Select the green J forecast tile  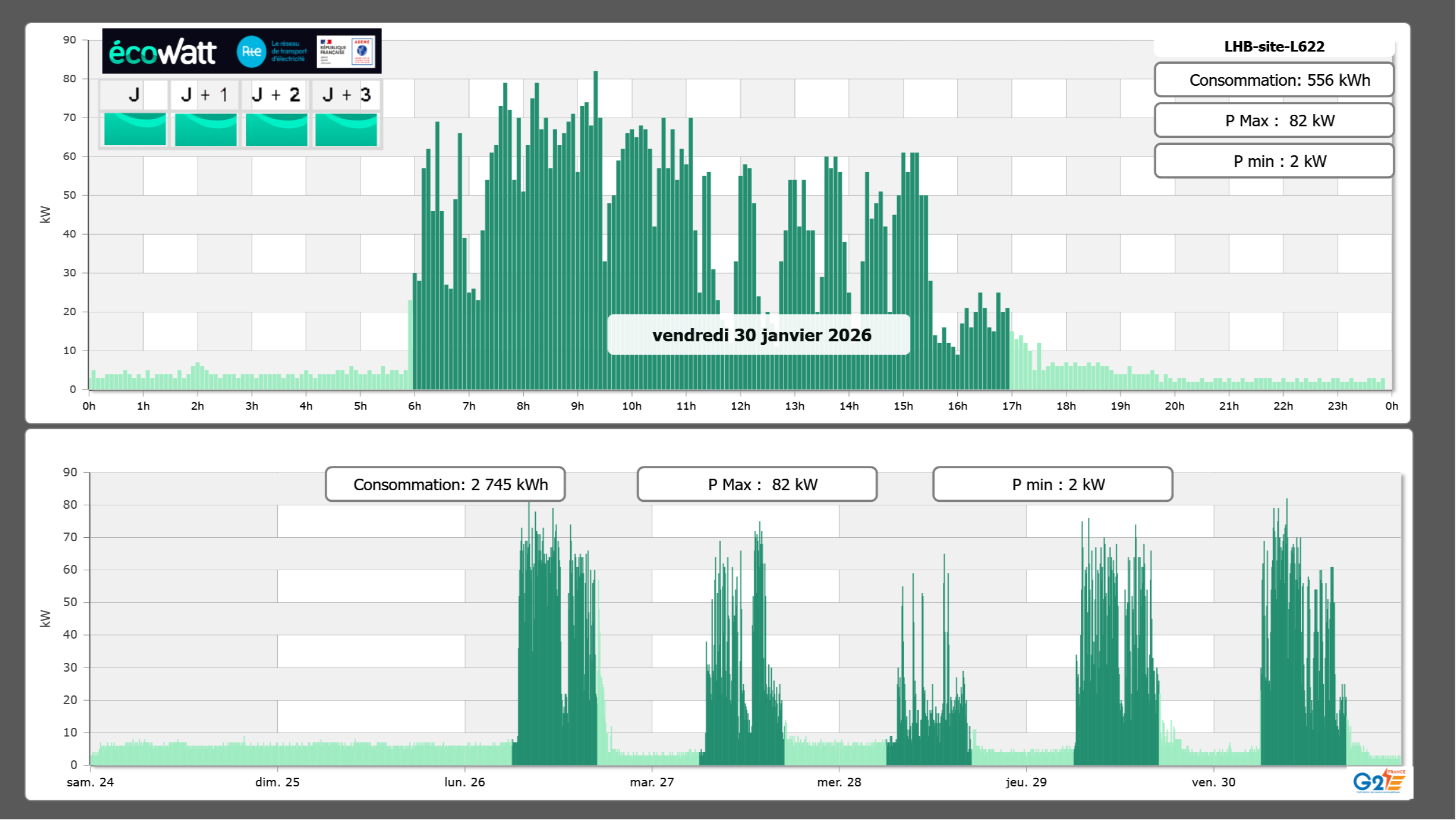tap(135, 129)
